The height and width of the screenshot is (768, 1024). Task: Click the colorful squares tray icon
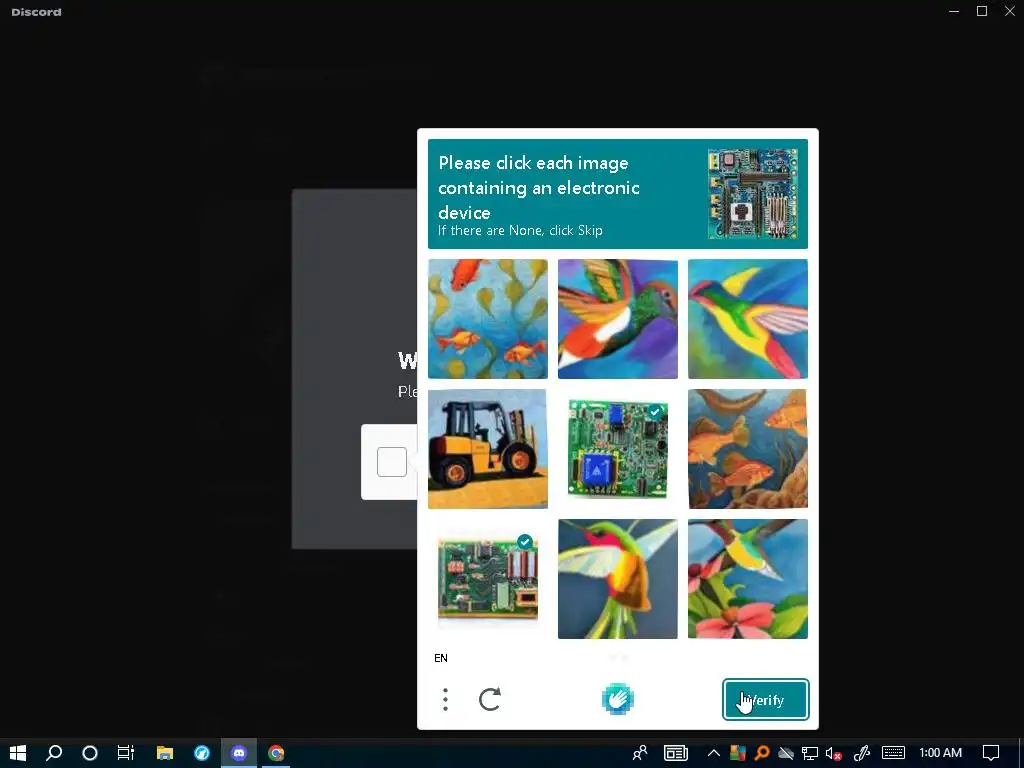738,753
